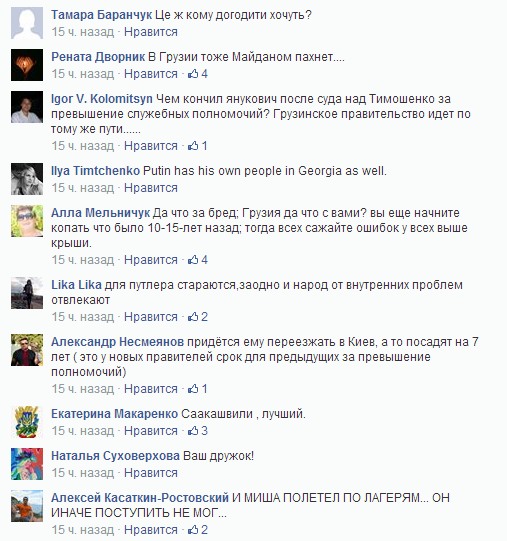Open Ilya Timtchenko's avatar photo

pyautogui.click(x=27, y=179)
